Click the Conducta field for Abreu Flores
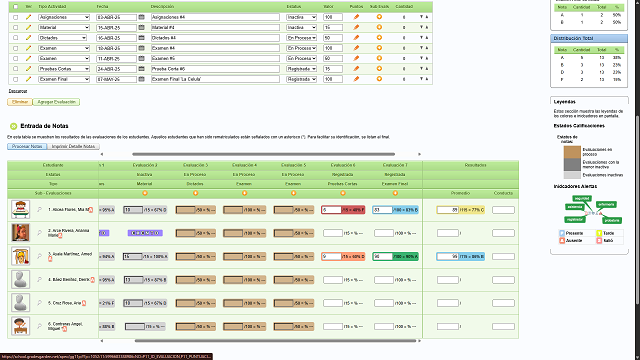The height and width of the screenshot is (360, 640). pyautogui.click(x=503, y=210)
